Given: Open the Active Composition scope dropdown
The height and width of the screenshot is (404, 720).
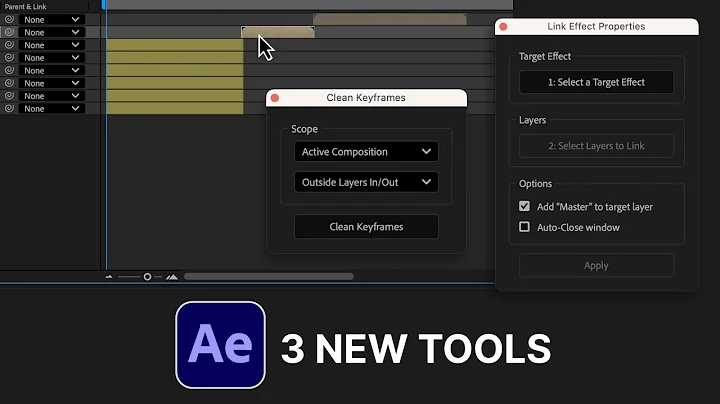Looking at the screenshot, I should [x=366, y=152].
